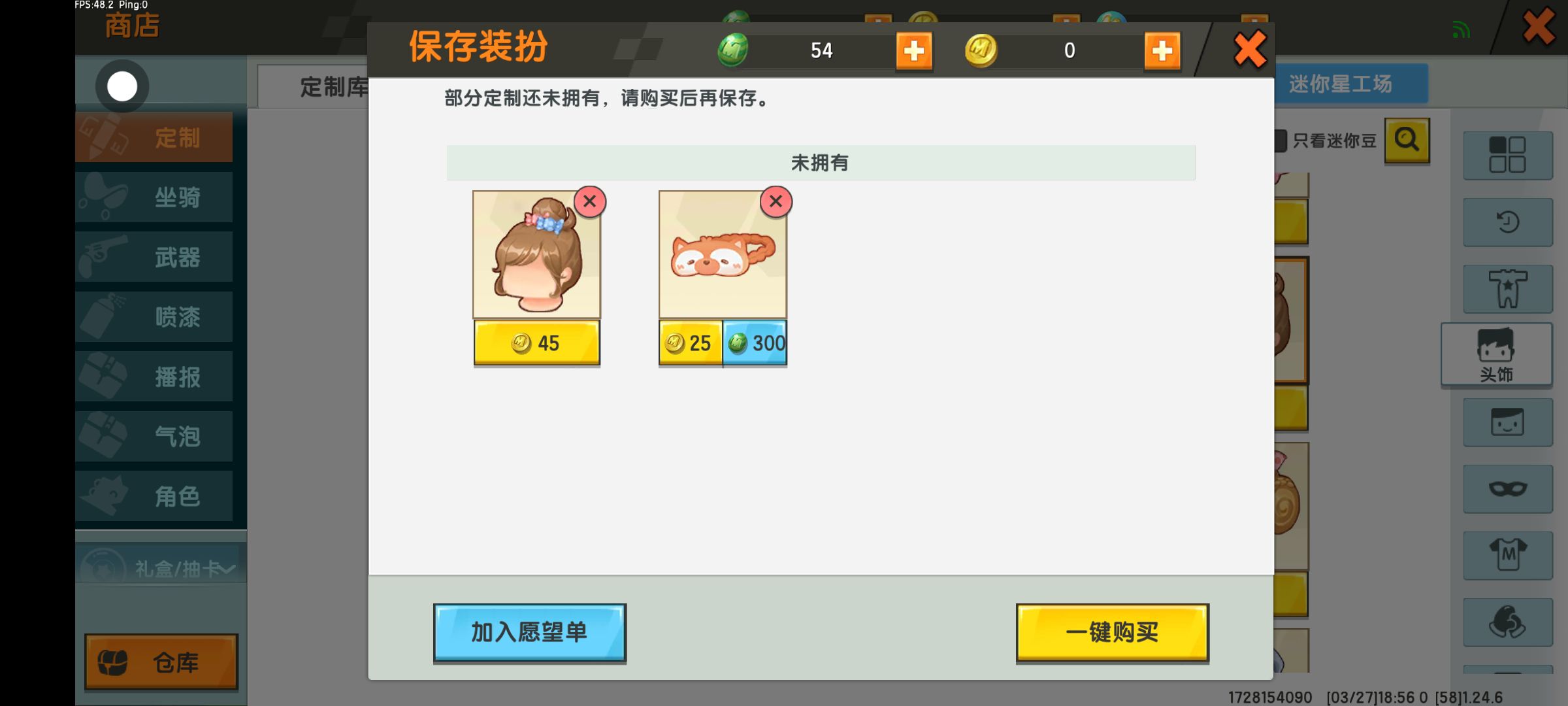
Task: Open the search magnifier icon
Action: coord(1407,140)
